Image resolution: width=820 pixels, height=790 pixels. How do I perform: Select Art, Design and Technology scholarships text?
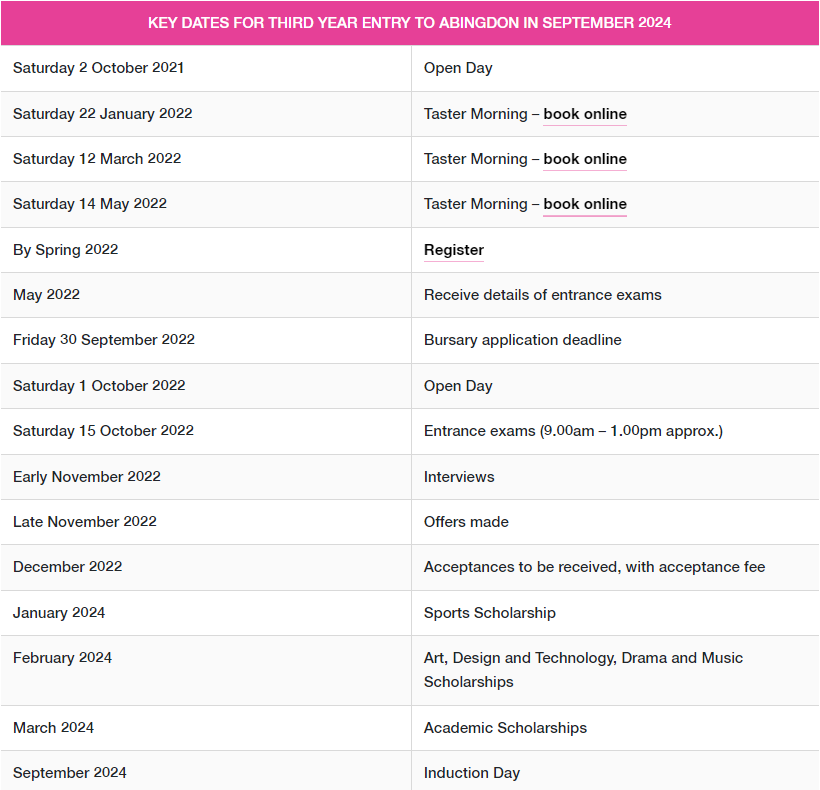coord(583,670)
